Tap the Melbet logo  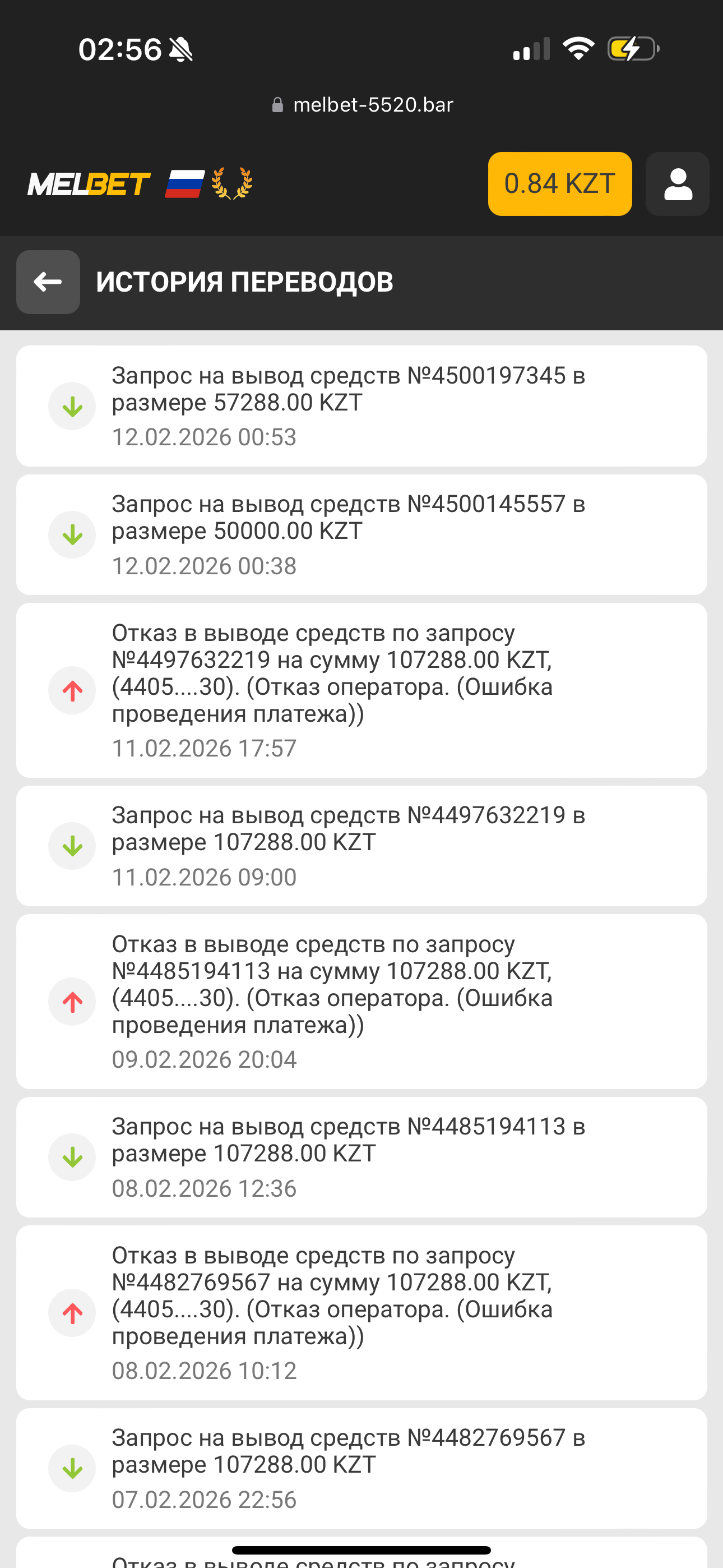pos(89,184)
